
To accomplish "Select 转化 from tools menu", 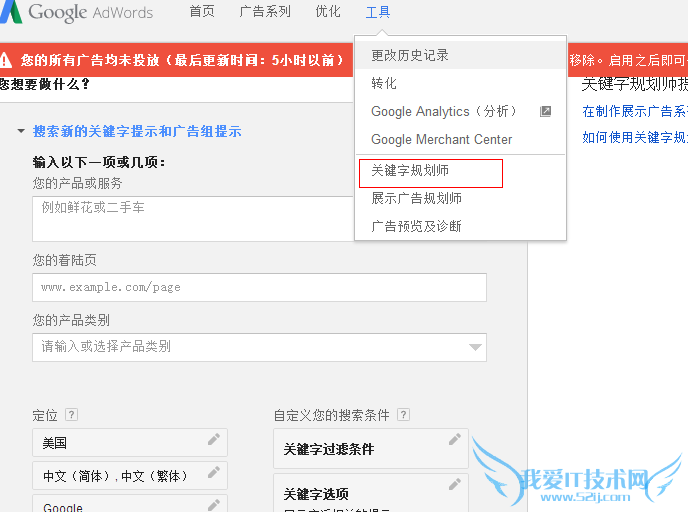I will click(460, 83).
